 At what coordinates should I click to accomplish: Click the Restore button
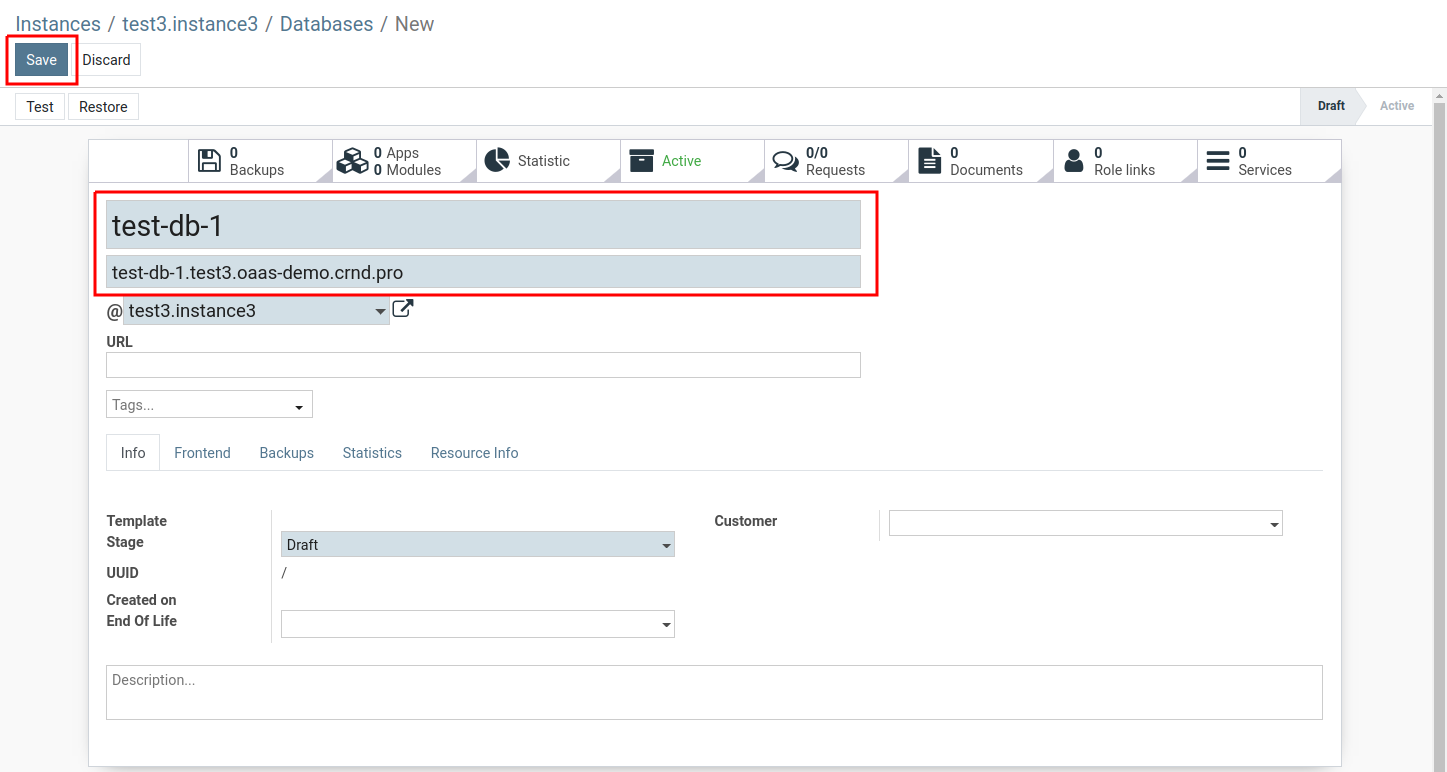103,107
